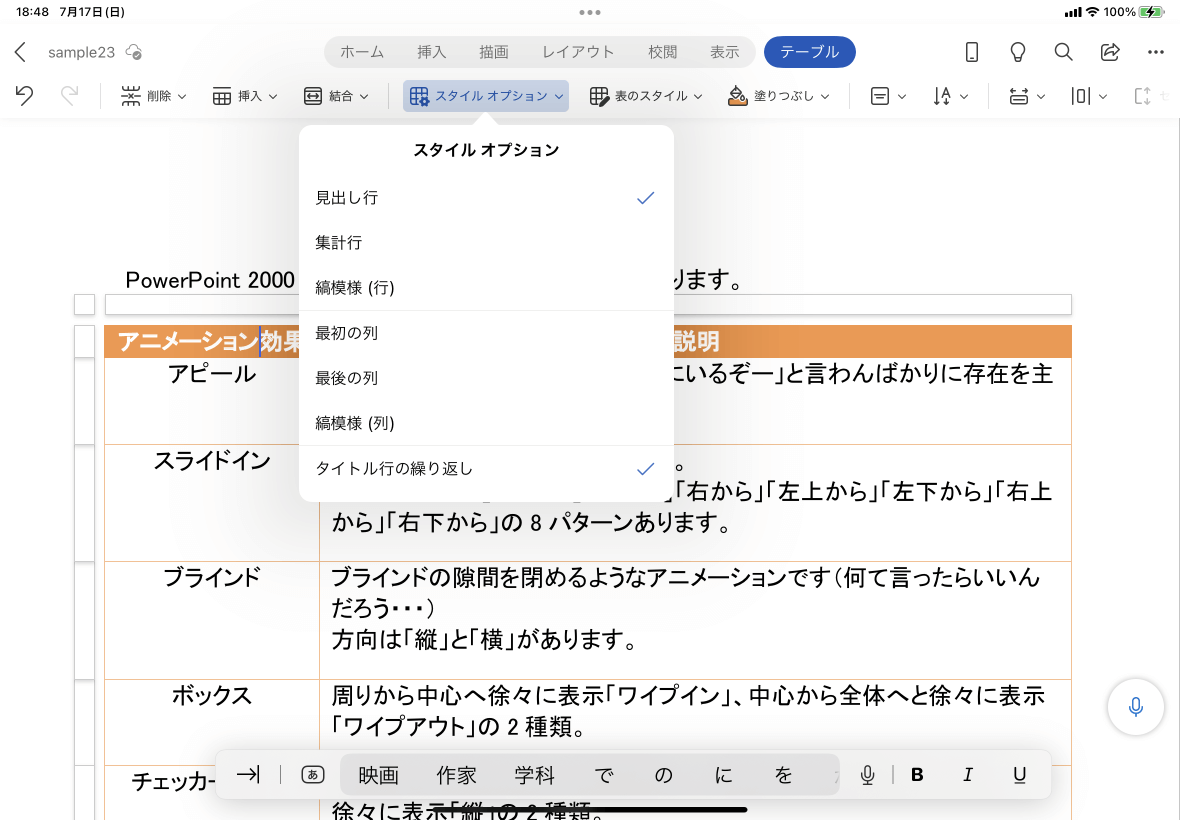Open the 結合 merge dropdown
1180x820 pixels.
(x=336, y=96)
